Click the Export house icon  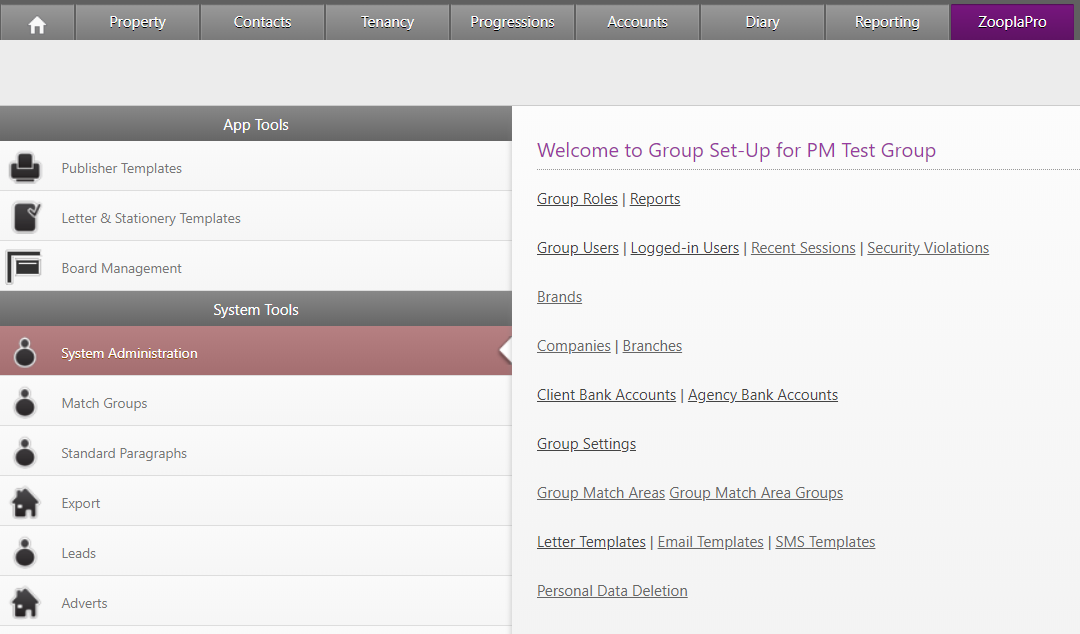25,502
